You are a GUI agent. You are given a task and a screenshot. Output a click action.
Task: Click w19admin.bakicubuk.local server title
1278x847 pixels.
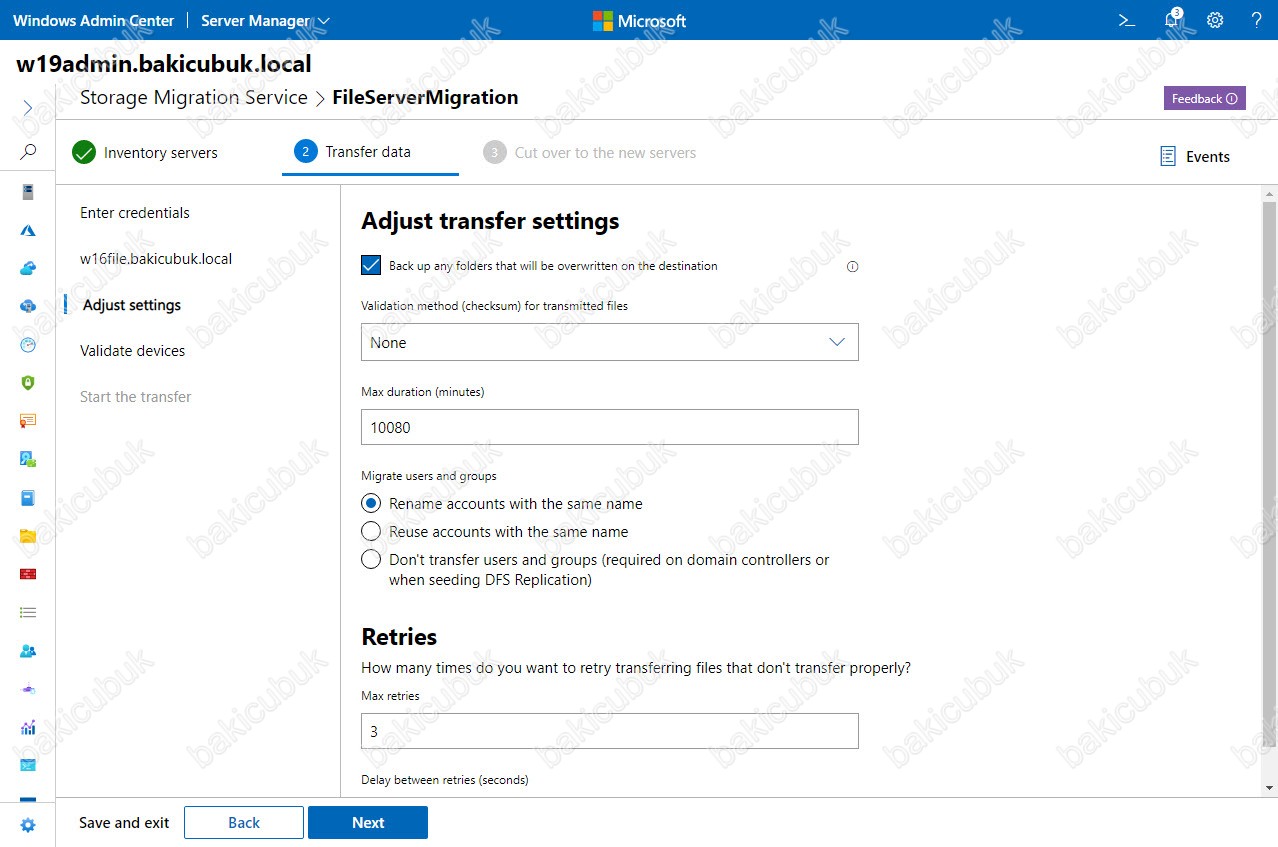pos(164,64)
